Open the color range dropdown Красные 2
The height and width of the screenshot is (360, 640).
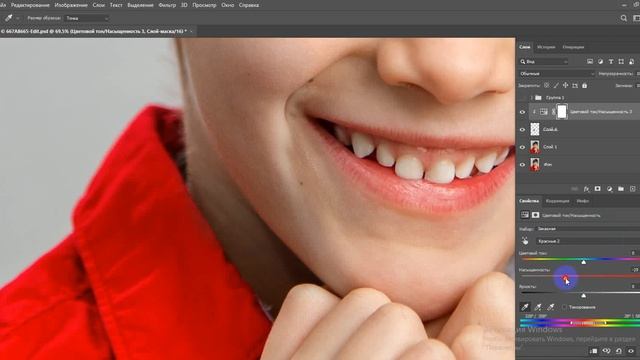coord(588,241)
